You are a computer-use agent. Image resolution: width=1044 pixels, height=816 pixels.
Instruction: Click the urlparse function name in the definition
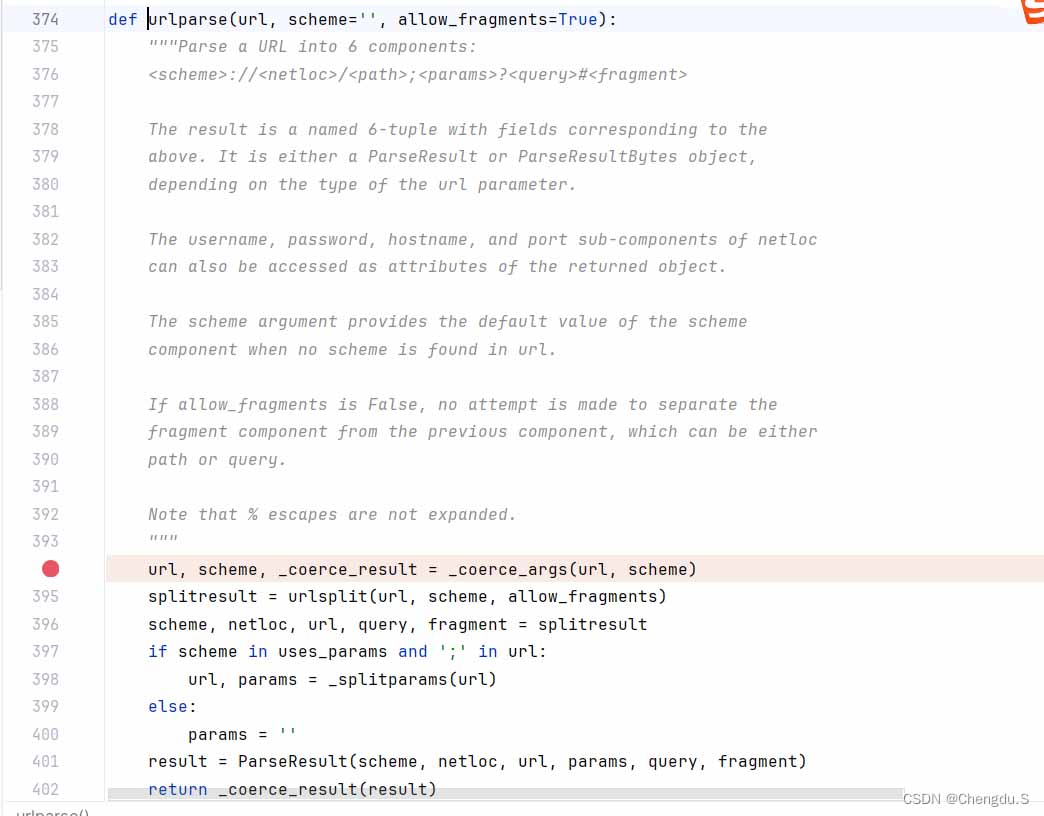[188, 19]
